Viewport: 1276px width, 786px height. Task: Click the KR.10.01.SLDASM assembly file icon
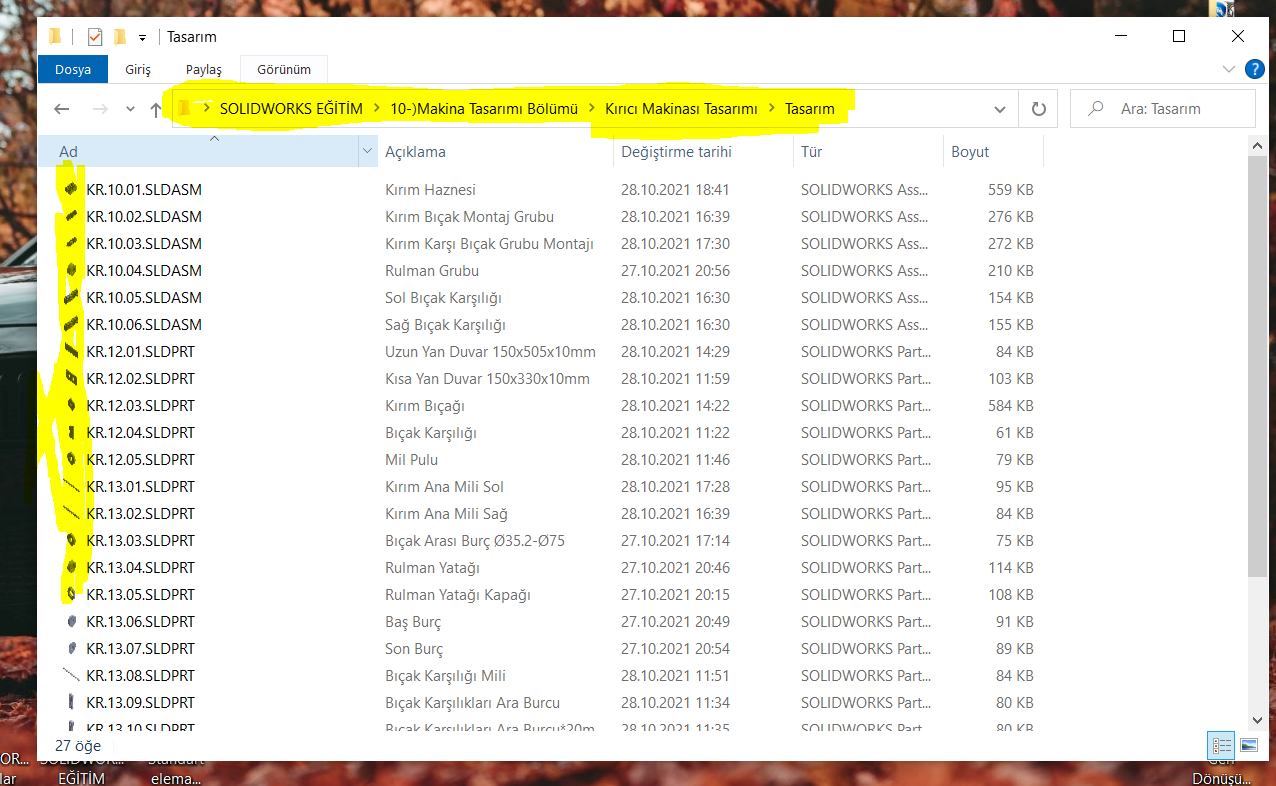(x=70, y=189)
